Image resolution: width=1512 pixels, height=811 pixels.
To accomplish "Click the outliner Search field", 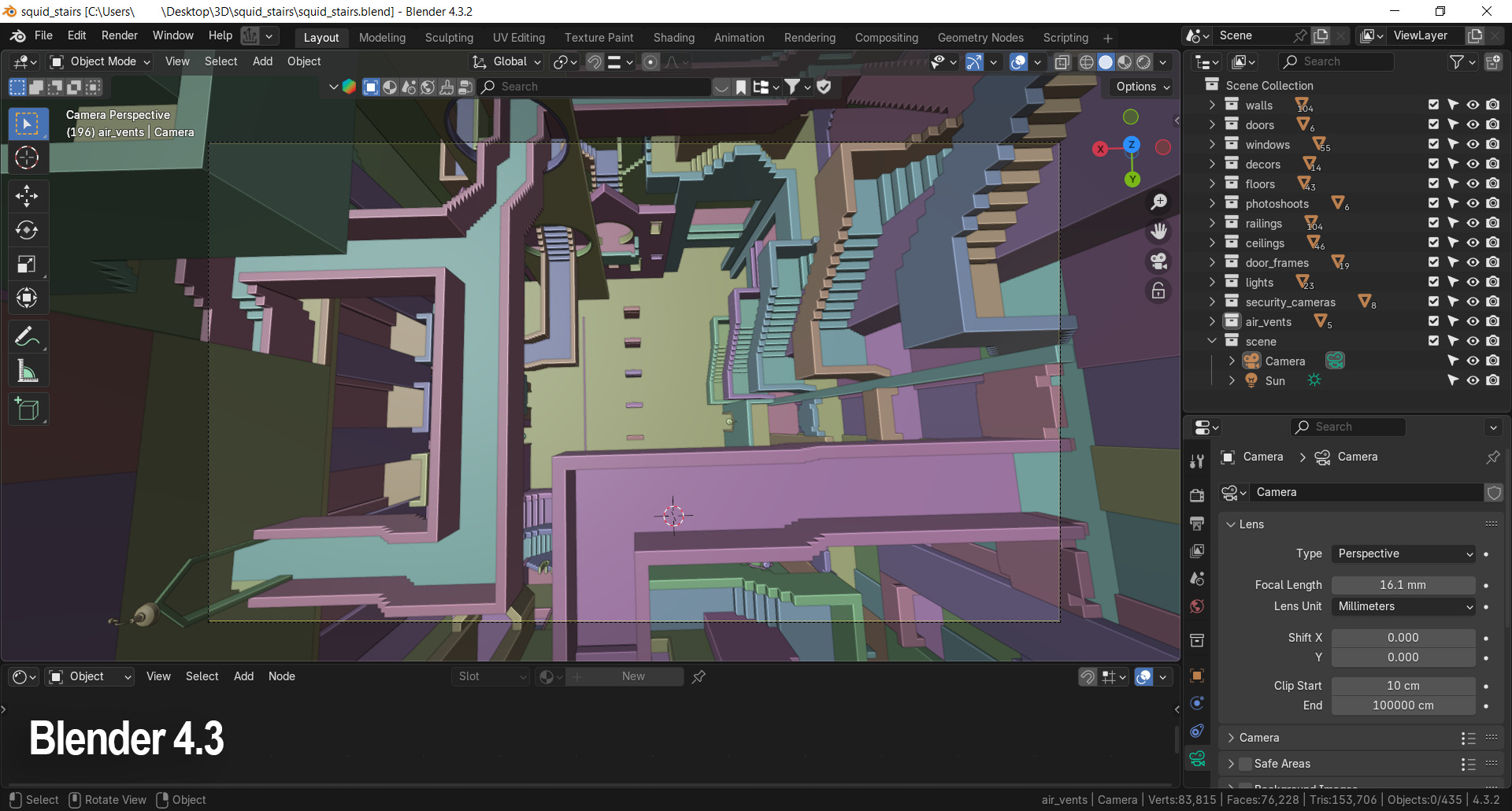I will pos(1336,61).
